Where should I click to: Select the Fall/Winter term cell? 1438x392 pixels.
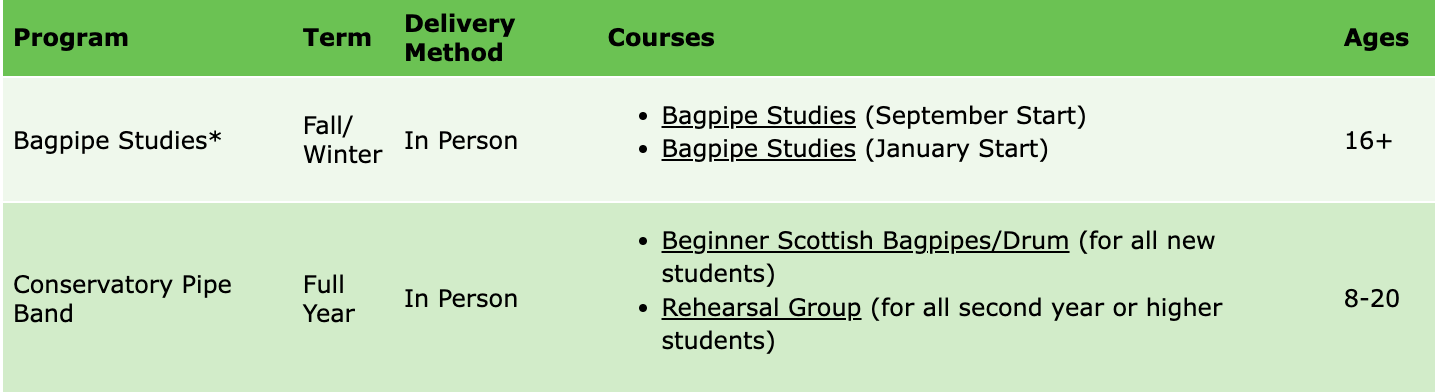pyautogui.click(x=342, y=141)
